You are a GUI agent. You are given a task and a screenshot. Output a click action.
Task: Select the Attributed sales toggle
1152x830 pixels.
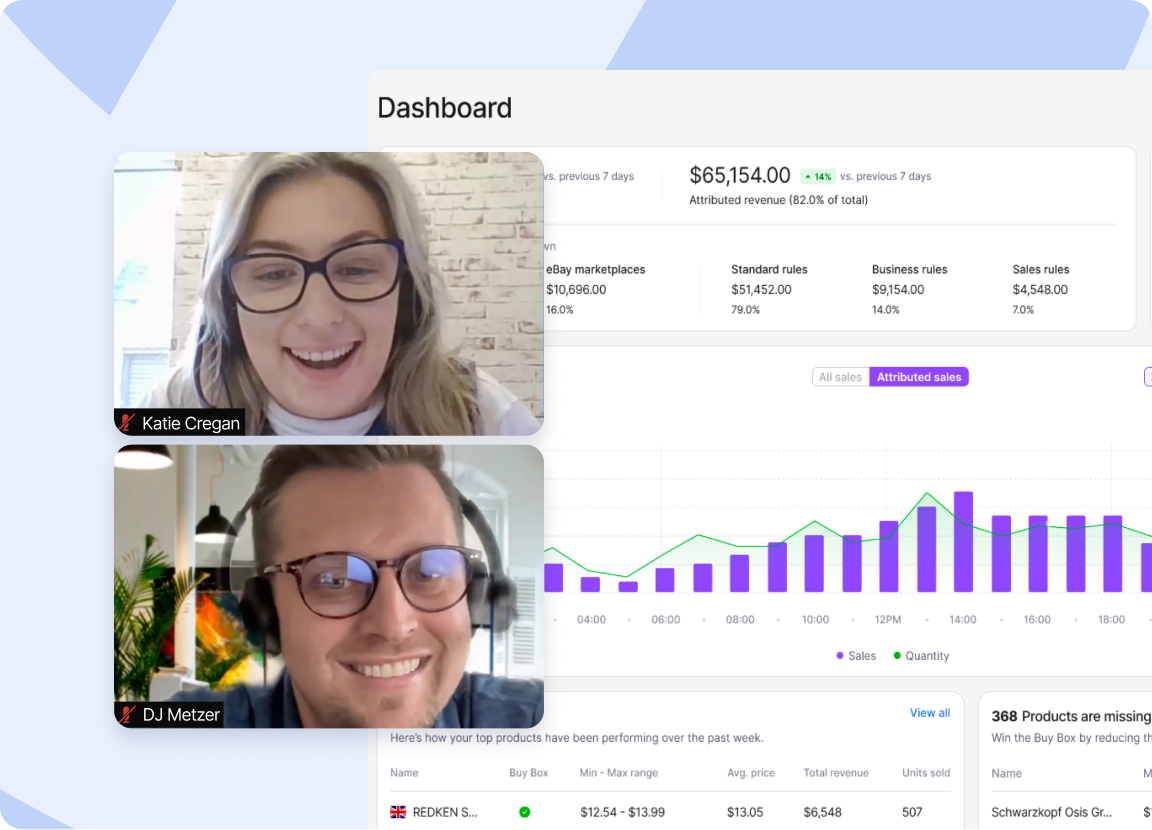[x=918, y=377]
